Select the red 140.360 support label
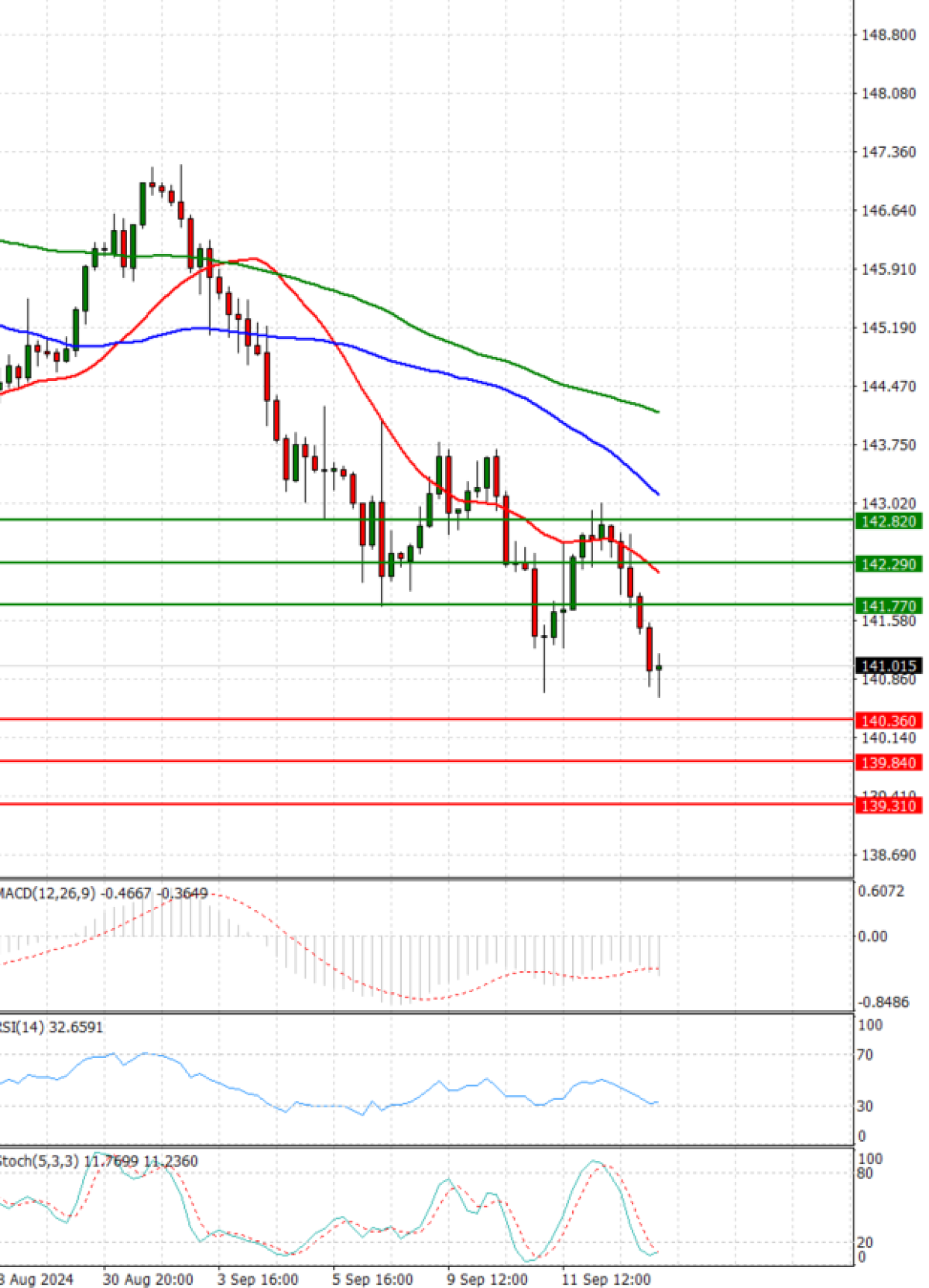Viewport: 929px width, 1288px height. pyautogui.click(x=889, y=721)
